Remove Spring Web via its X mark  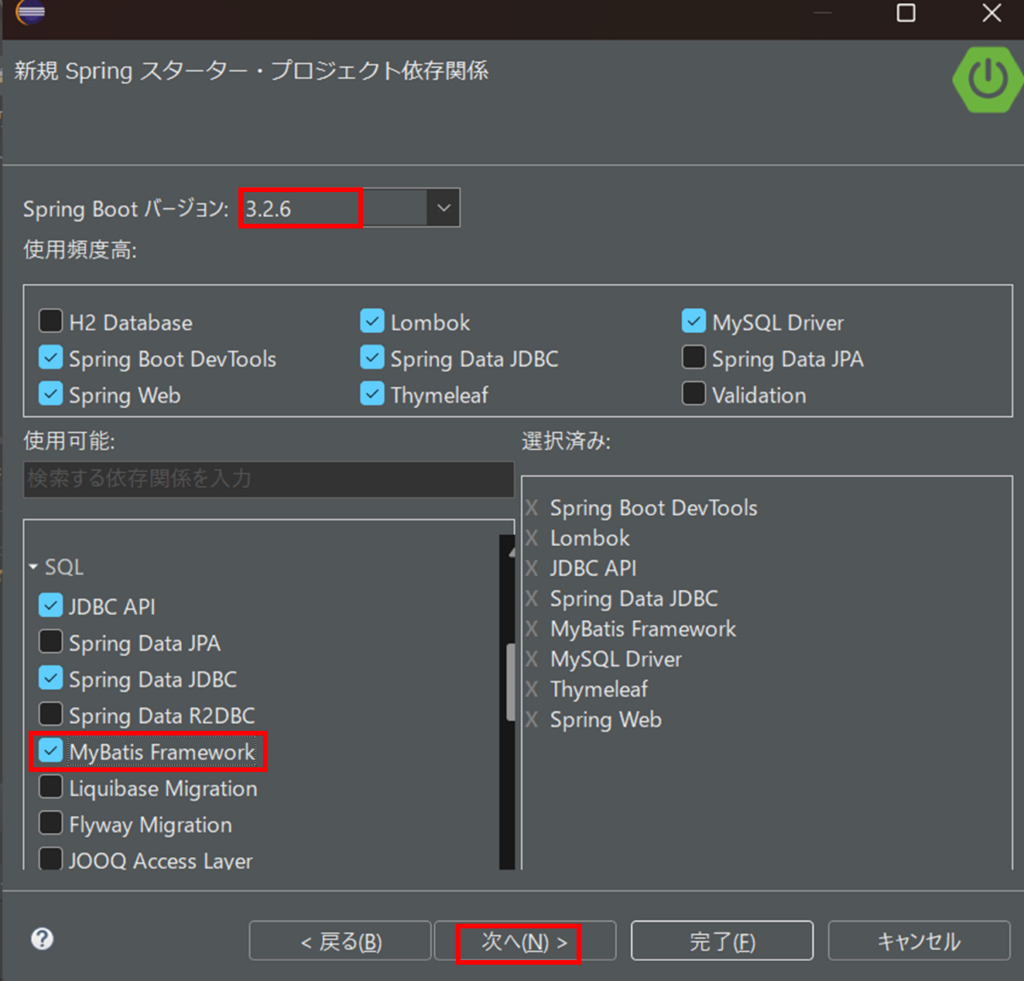pos(532,720)
